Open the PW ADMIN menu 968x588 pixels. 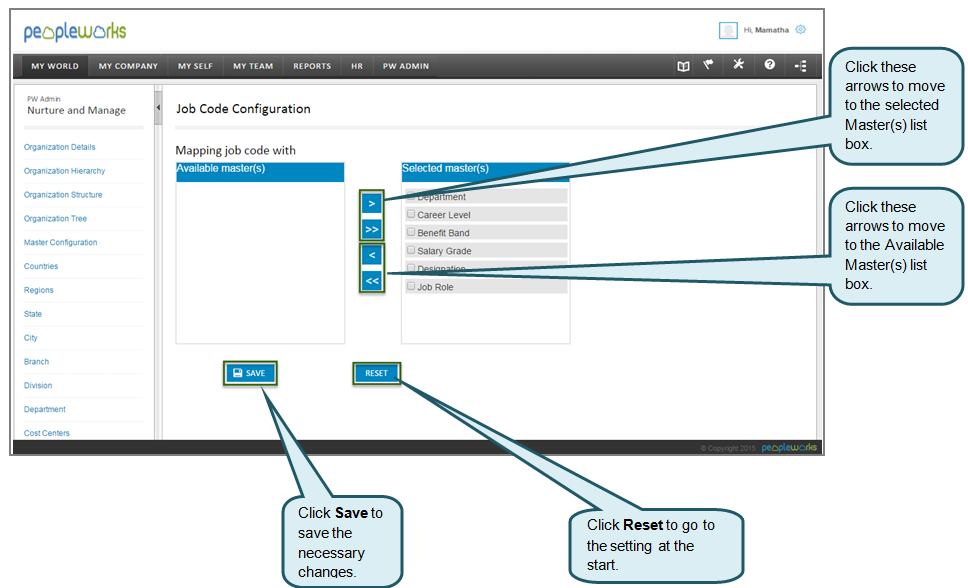click(406, 66)
